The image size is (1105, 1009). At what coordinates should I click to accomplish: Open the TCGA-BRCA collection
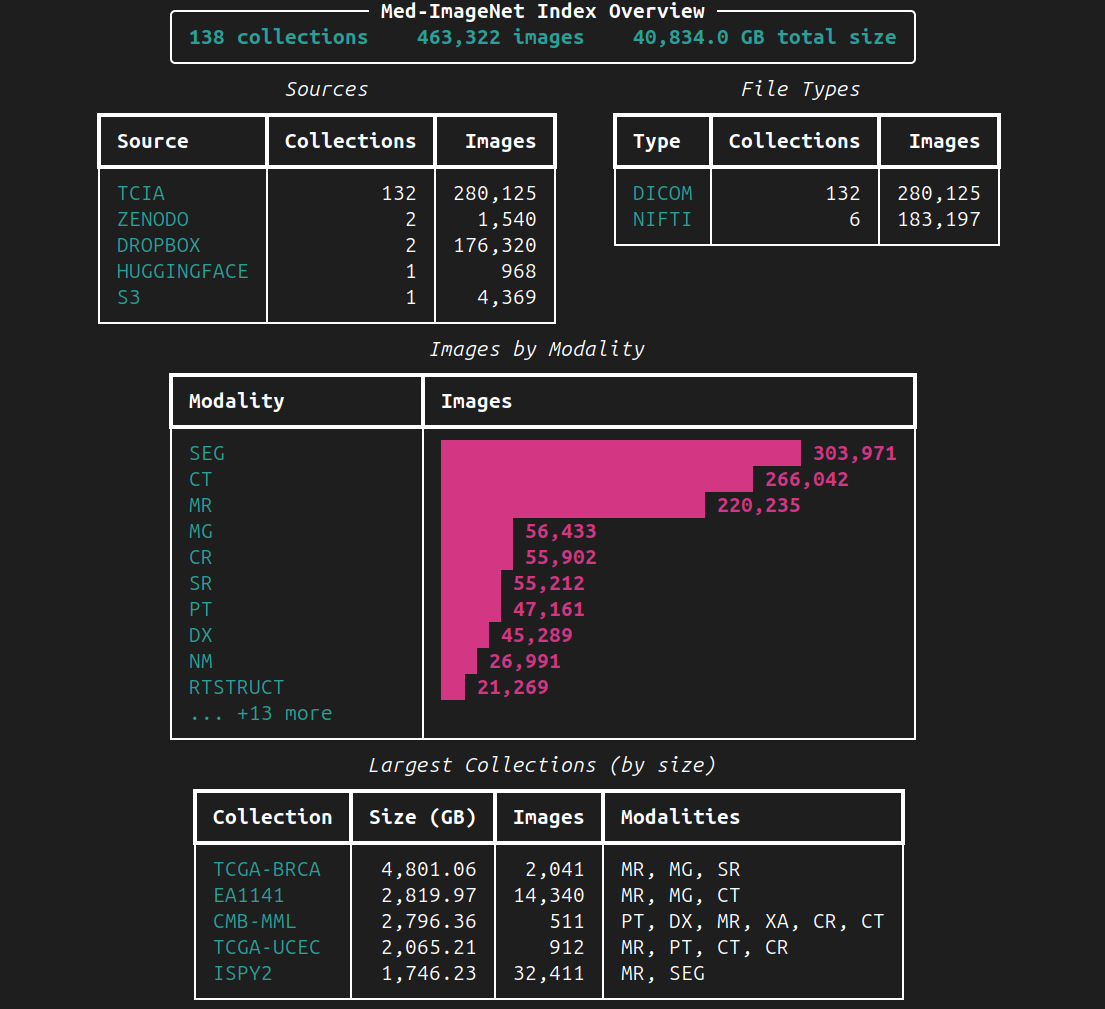[x=267, y=869]
